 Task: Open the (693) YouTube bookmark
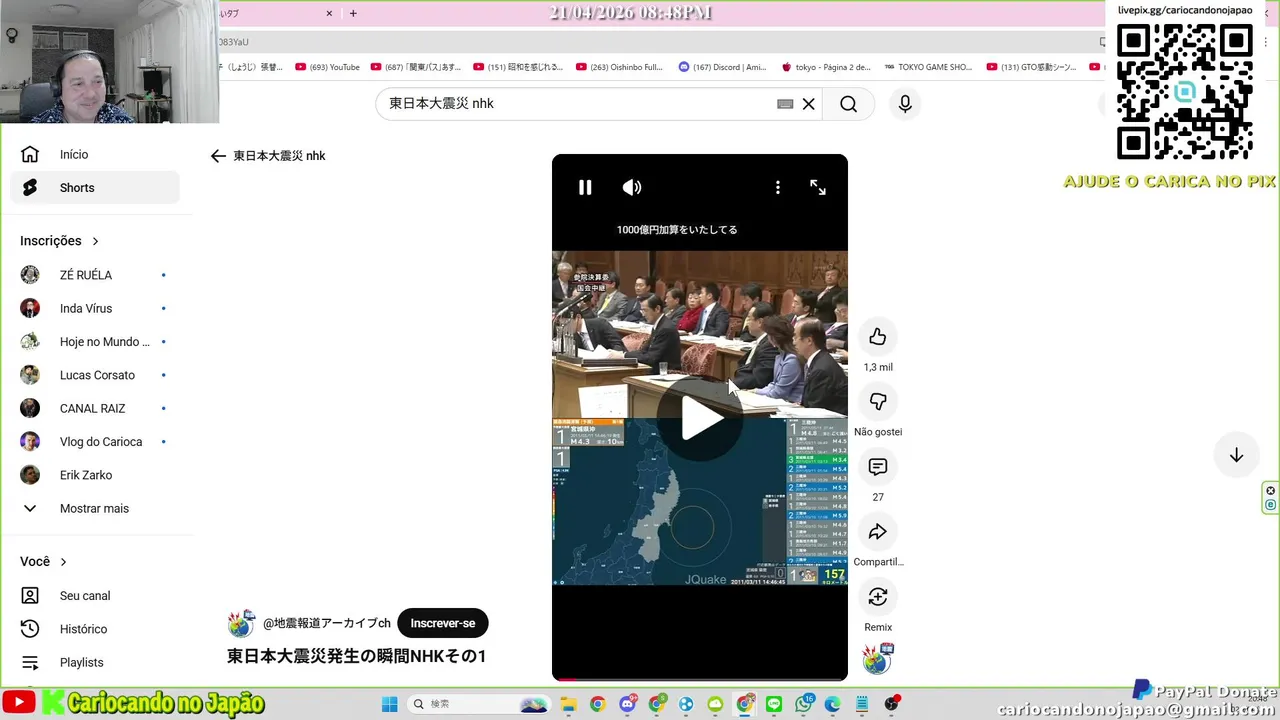327,67
